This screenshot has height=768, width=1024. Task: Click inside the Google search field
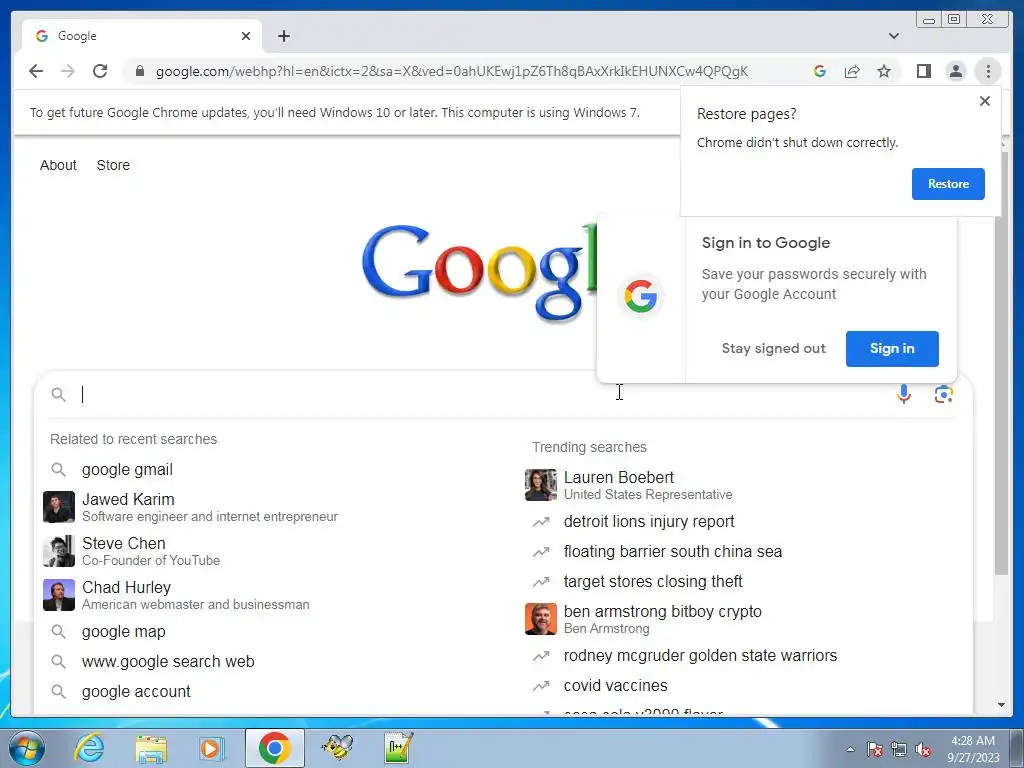(x=483, y=394)
